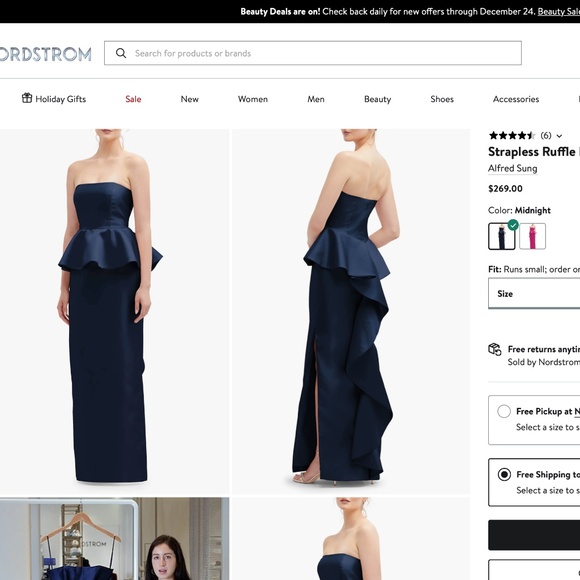The width and height of the screenshot is (580, 580).
Task: Open the Shoes menu
Action: click(x=442, y=99)
